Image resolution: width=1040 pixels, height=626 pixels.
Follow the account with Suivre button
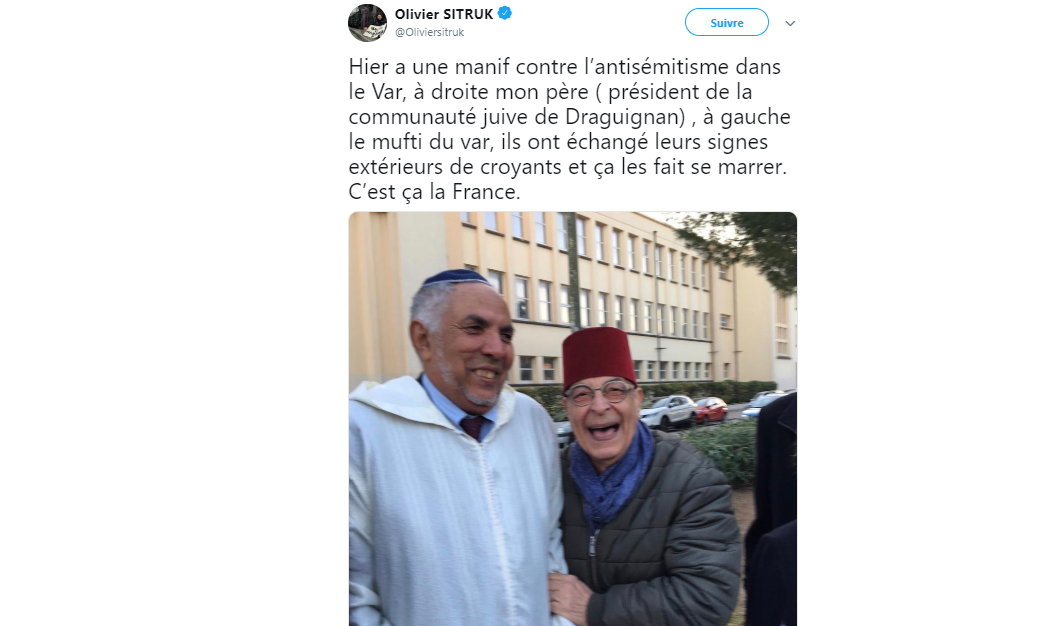727,23
